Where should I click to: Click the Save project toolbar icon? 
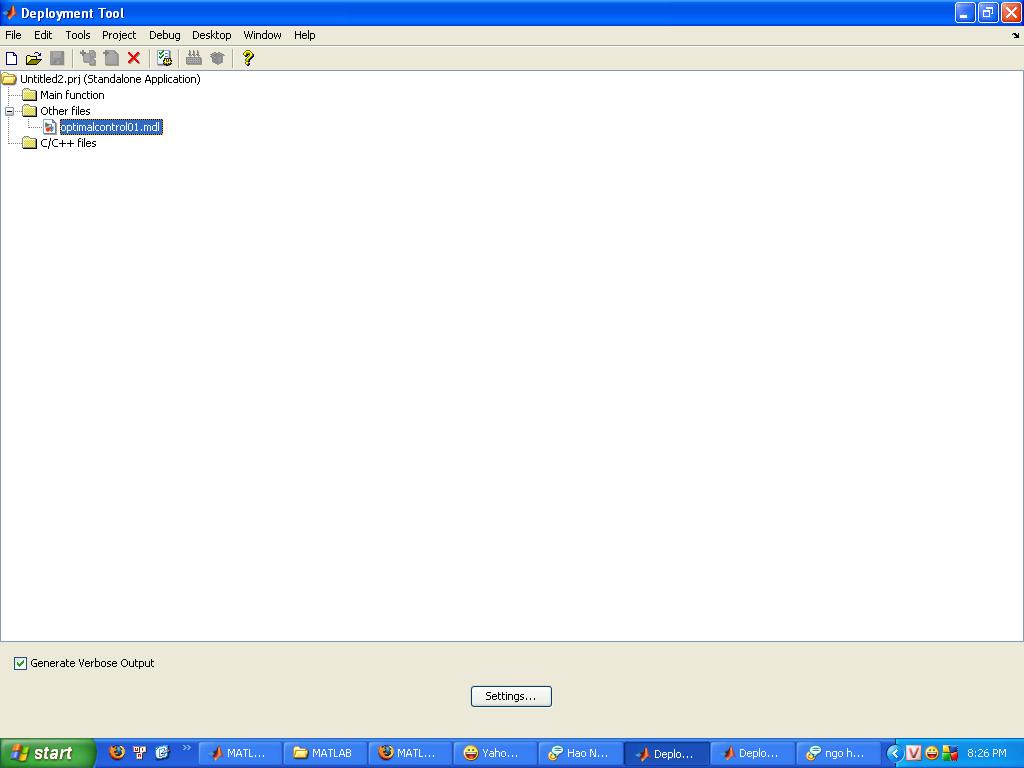(x=57, y=58)
